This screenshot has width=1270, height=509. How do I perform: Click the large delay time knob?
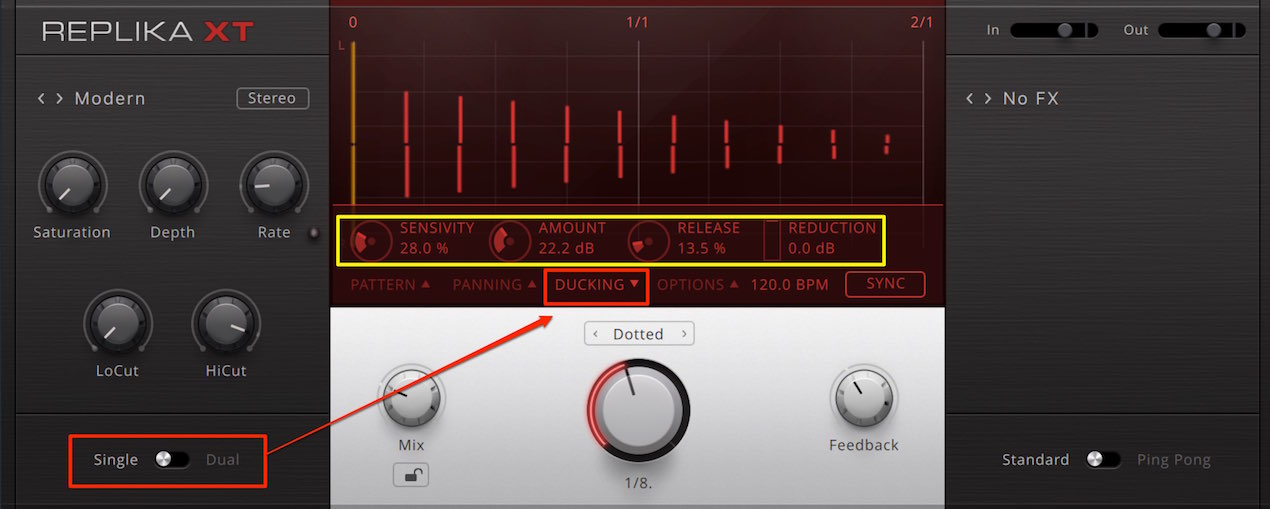click(x=638, y=409)
